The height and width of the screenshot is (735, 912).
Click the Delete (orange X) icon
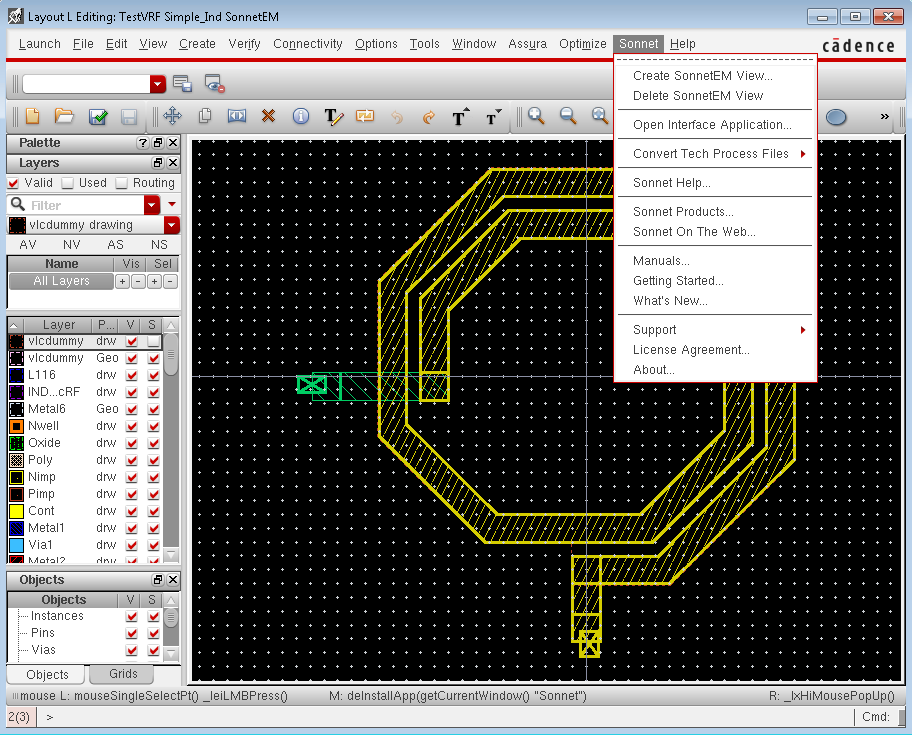(268, 116)
